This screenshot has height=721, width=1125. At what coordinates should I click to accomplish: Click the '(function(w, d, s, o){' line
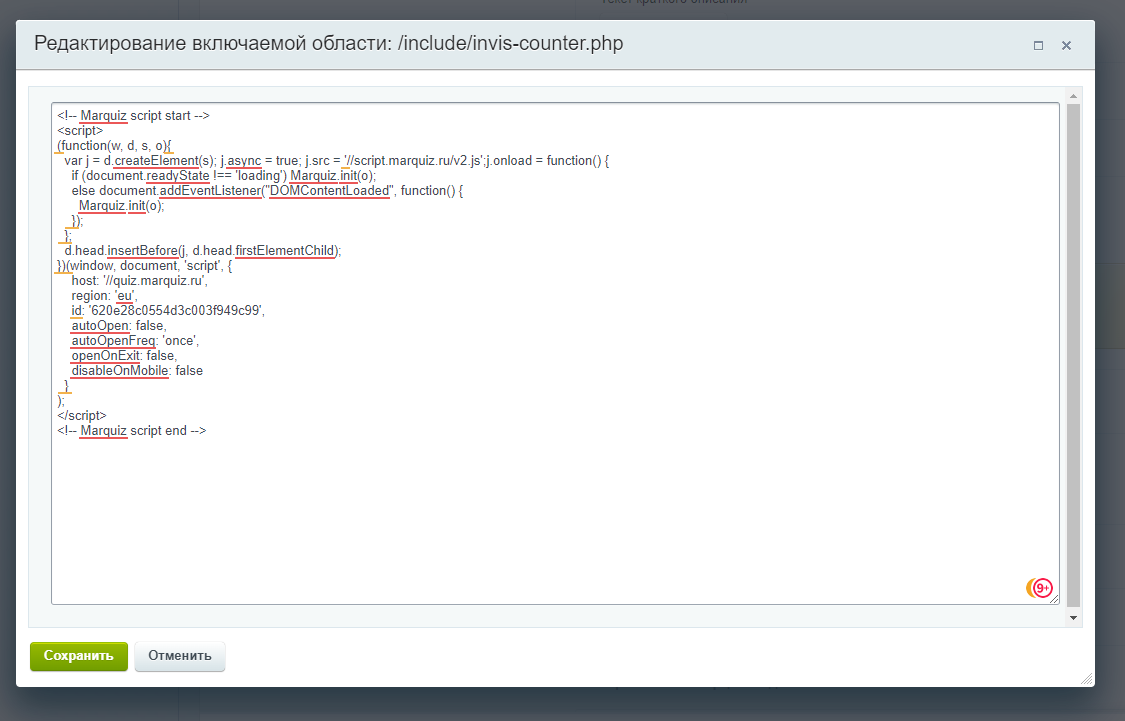tap(114, 146)
